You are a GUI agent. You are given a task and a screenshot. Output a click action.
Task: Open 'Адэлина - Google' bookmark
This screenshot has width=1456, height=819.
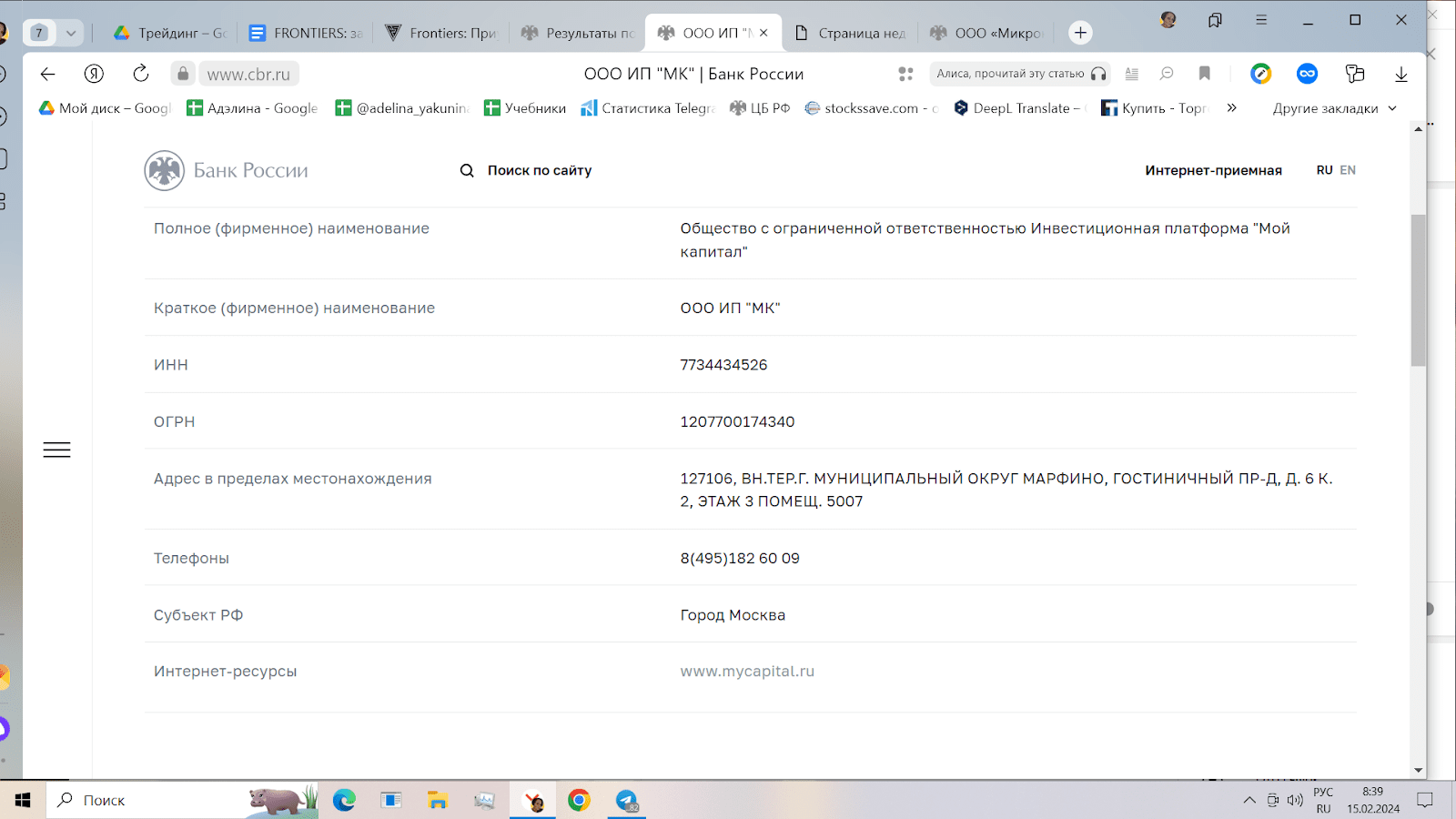[252, 108]
